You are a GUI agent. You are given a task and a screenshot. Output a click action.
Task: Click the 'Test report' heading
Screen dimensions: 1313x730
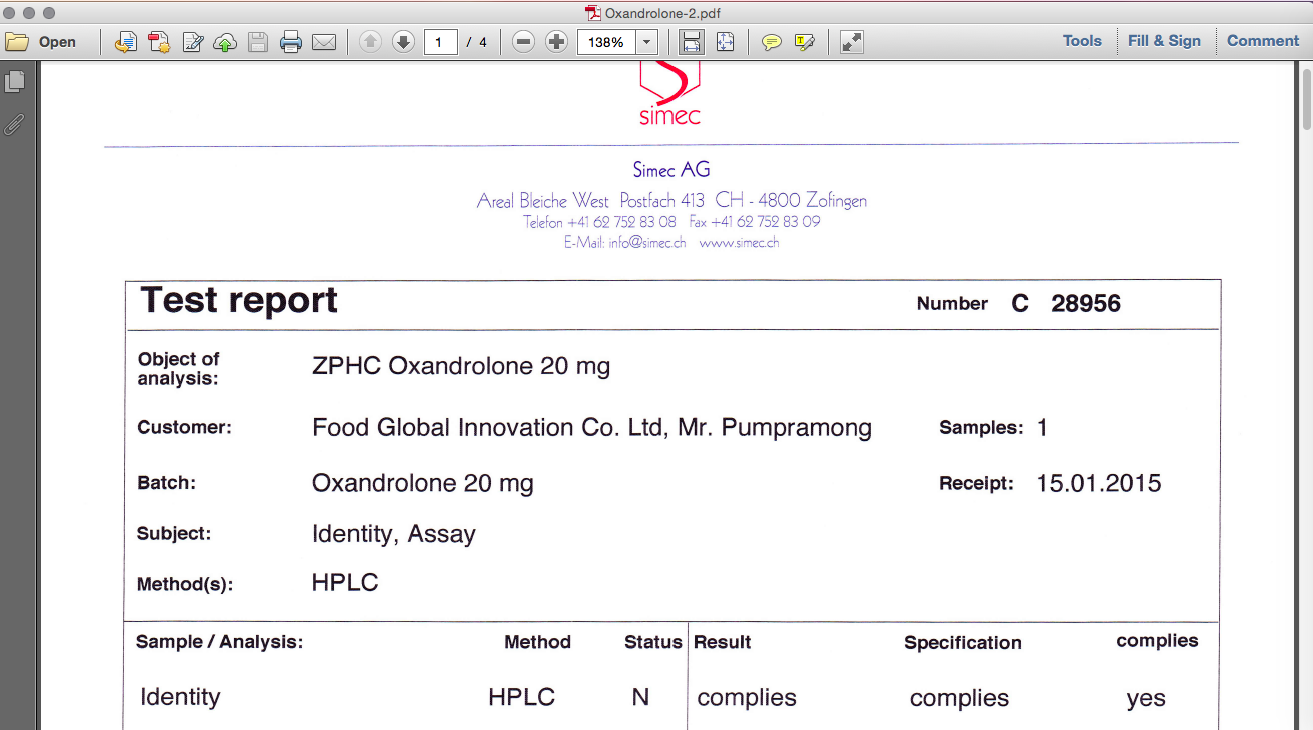coord(239,300)
